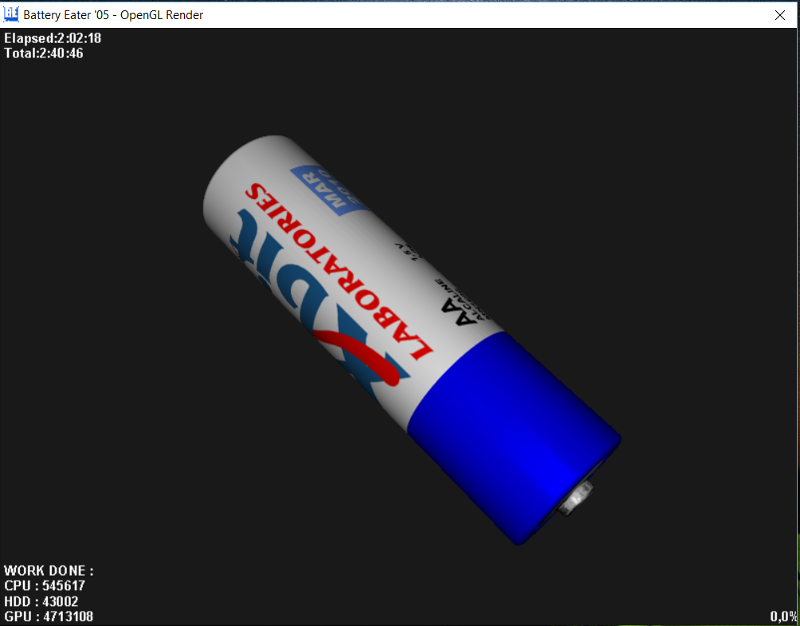Close the Battery Eater OpenGL Render window

point(780,15)
